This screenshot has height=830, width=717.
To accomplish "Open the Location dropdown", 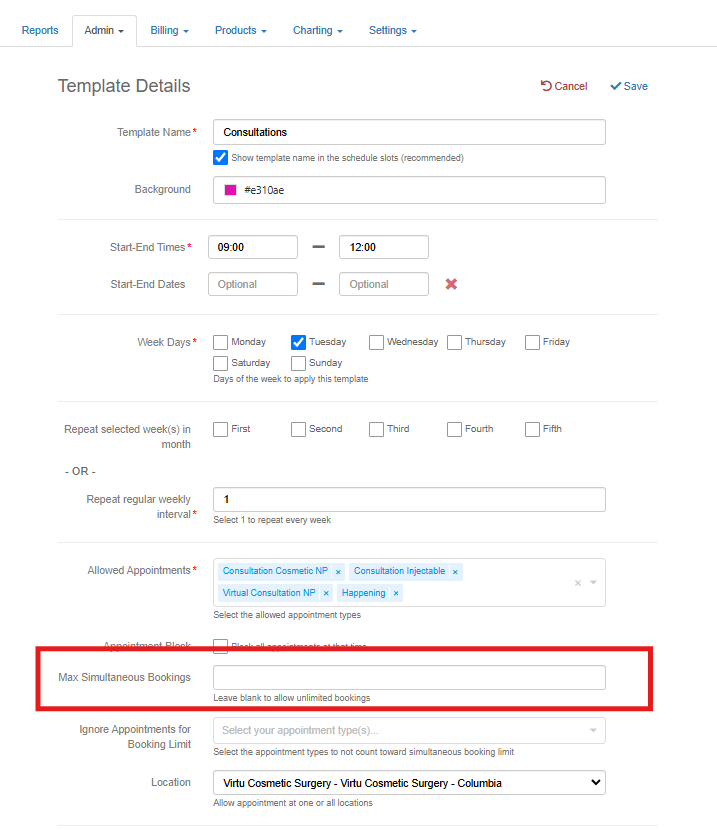I will pos(409,783).
